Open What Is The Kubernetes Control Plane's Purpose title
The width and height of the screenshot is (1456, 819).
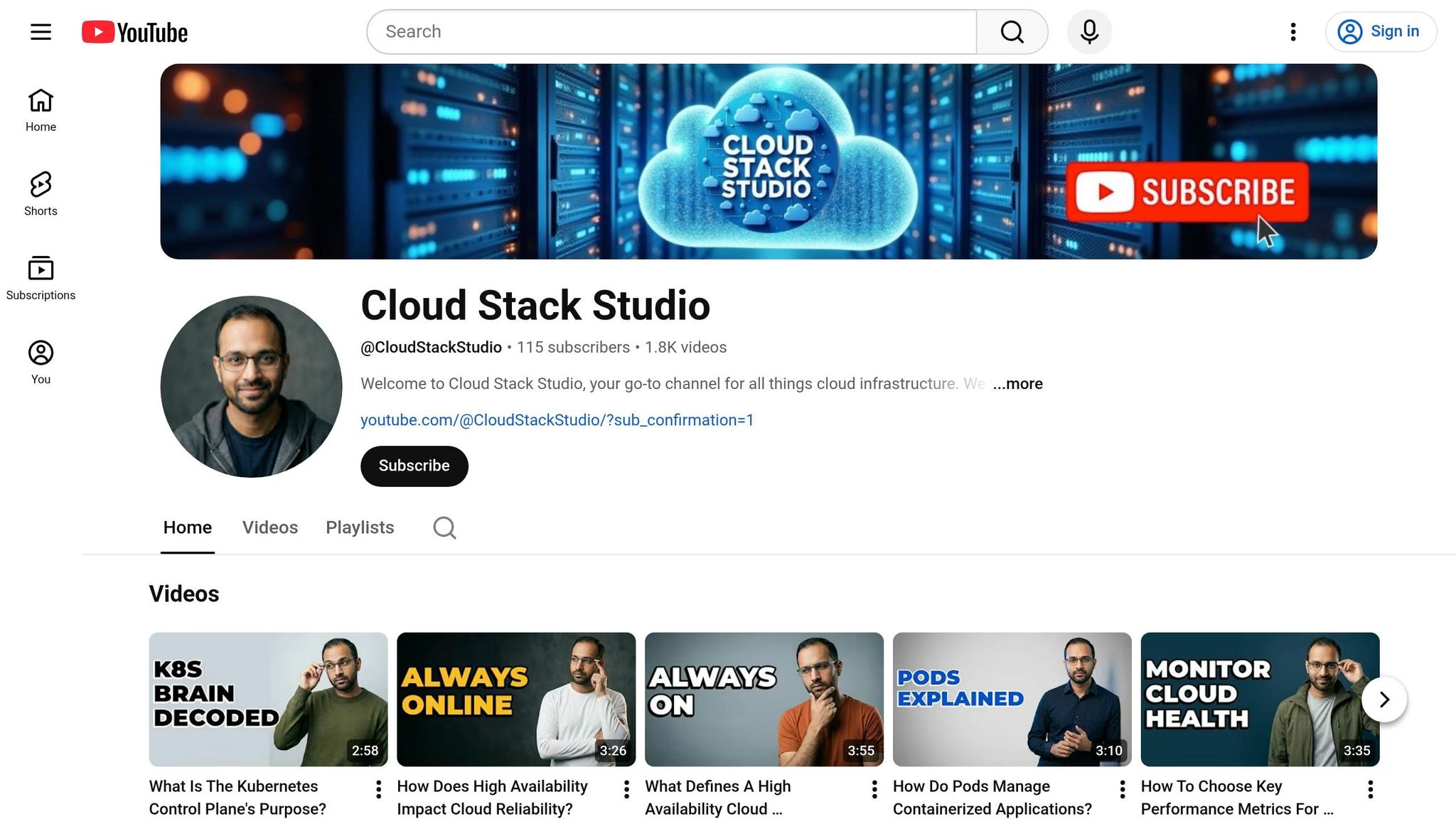click(x=237, y=798)
